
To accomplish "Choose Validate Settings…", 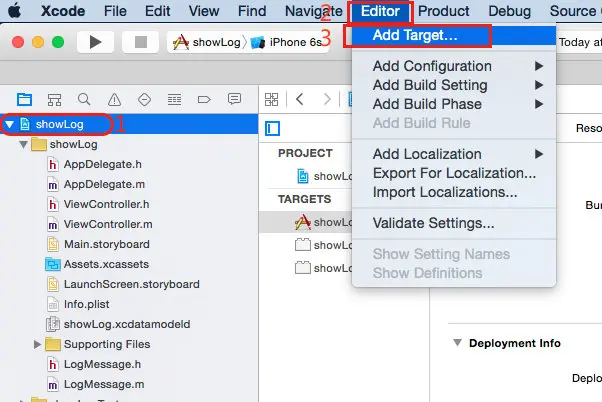I will point(454,223).
